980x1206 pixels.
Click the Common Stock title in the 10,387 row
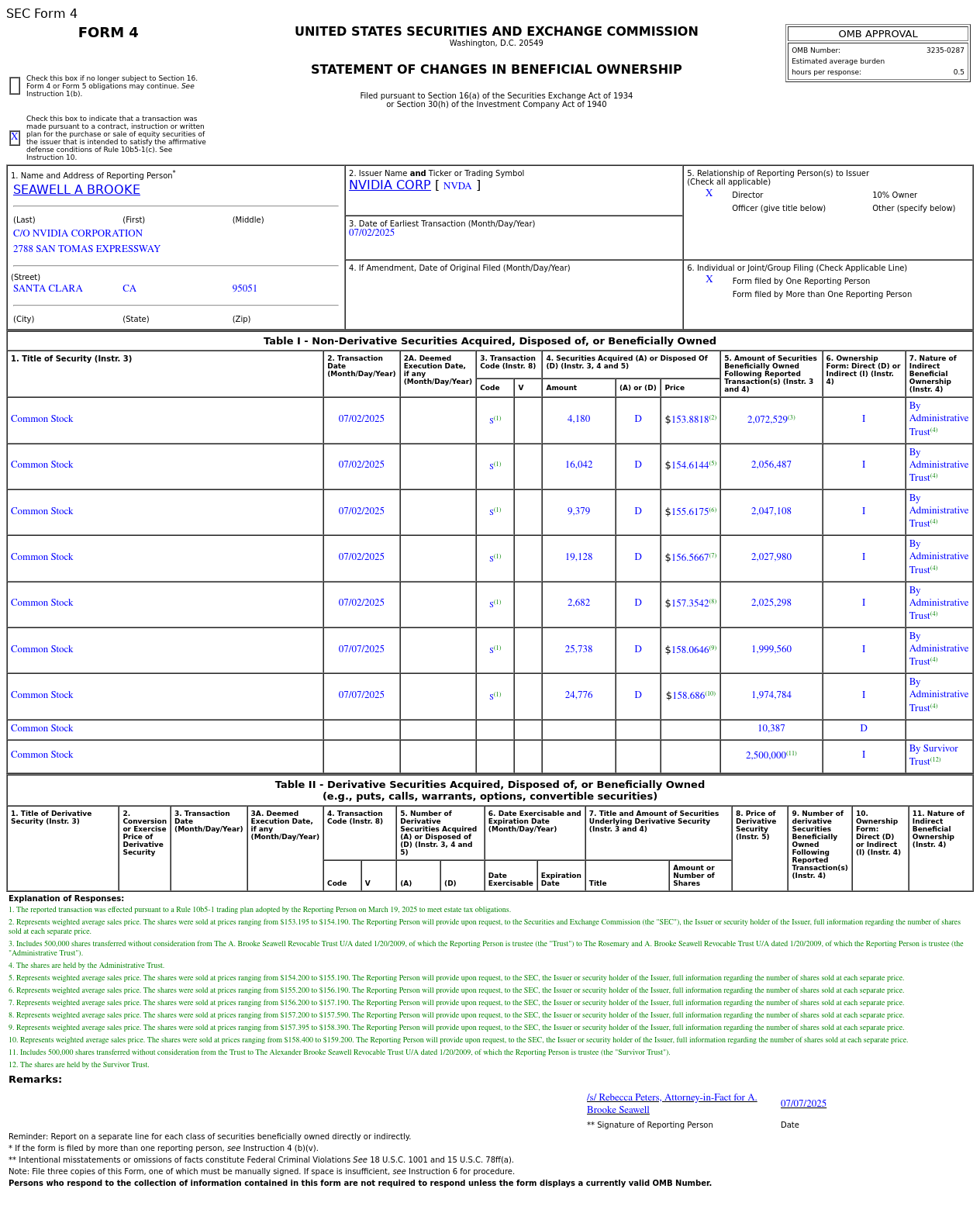click(42, 728)
